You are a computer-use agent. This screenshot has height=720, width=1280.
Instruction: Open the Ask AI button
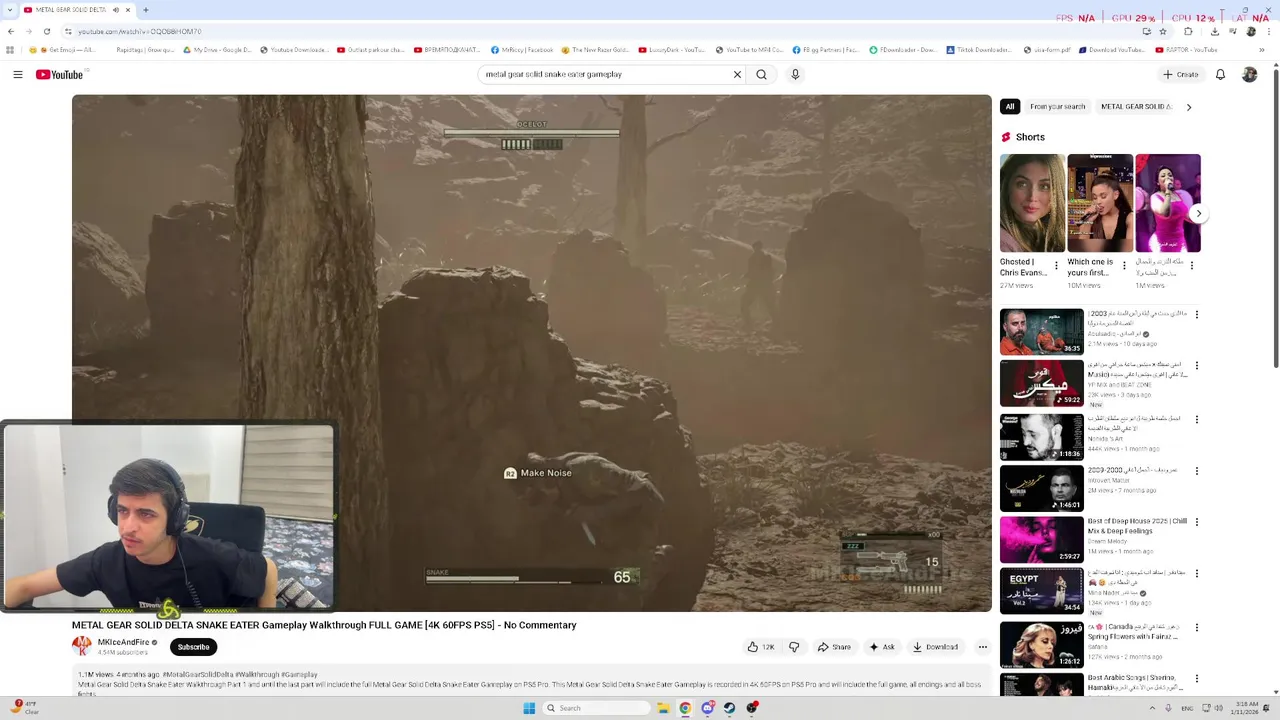[x=881, y=647]
